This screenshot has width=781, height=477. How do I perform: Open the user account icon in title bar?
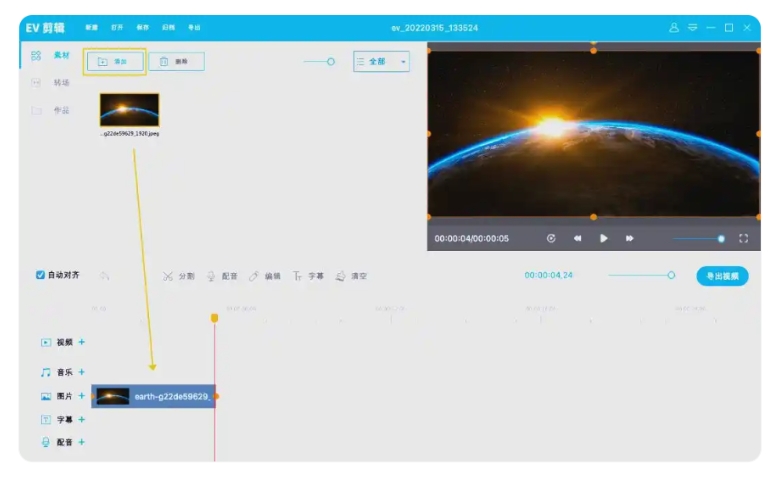(674, 27)
